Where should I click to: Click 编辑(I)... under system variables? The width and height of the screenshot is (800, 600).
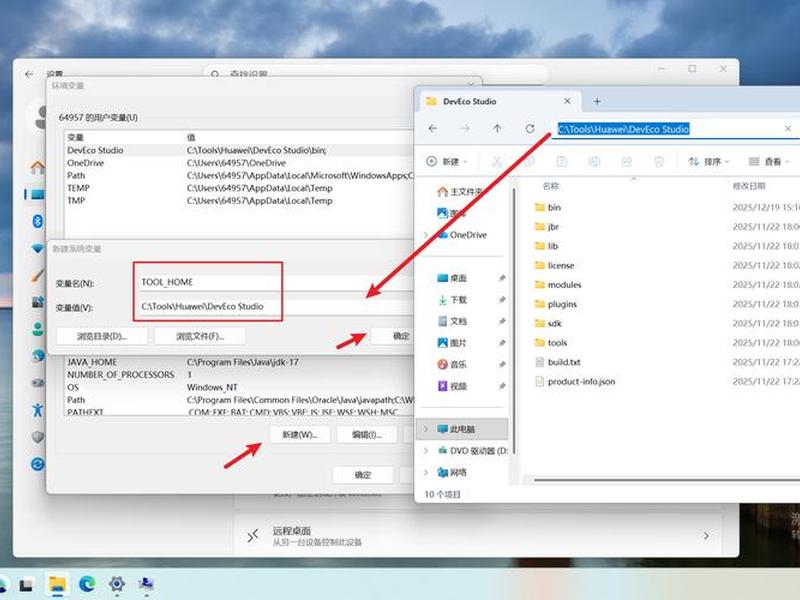pos(367,435)
